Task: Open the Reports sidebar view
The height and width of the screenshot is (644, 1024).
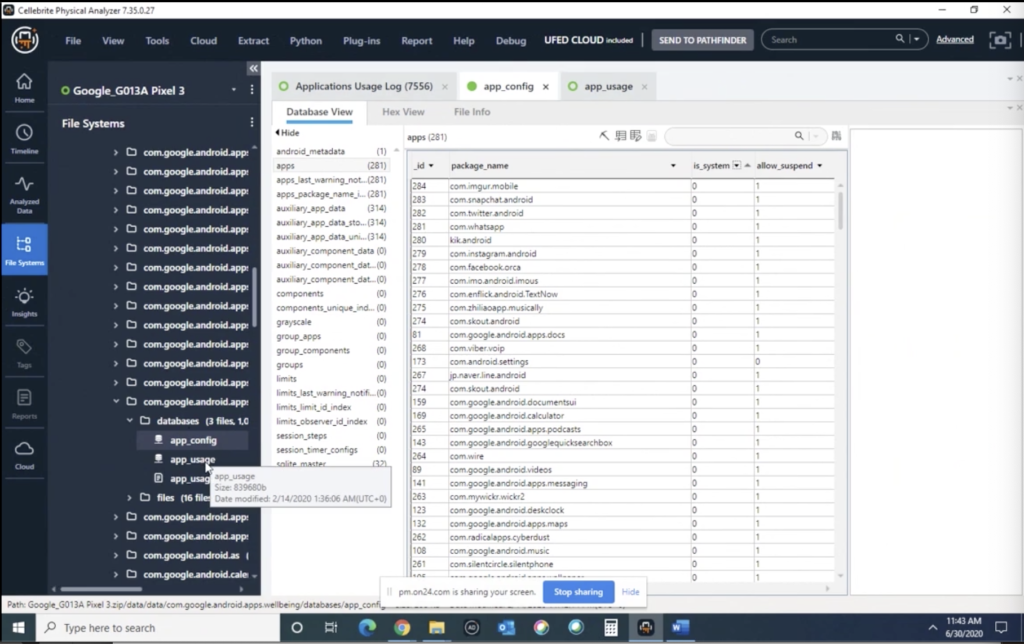Action: (x=24, y=404)
